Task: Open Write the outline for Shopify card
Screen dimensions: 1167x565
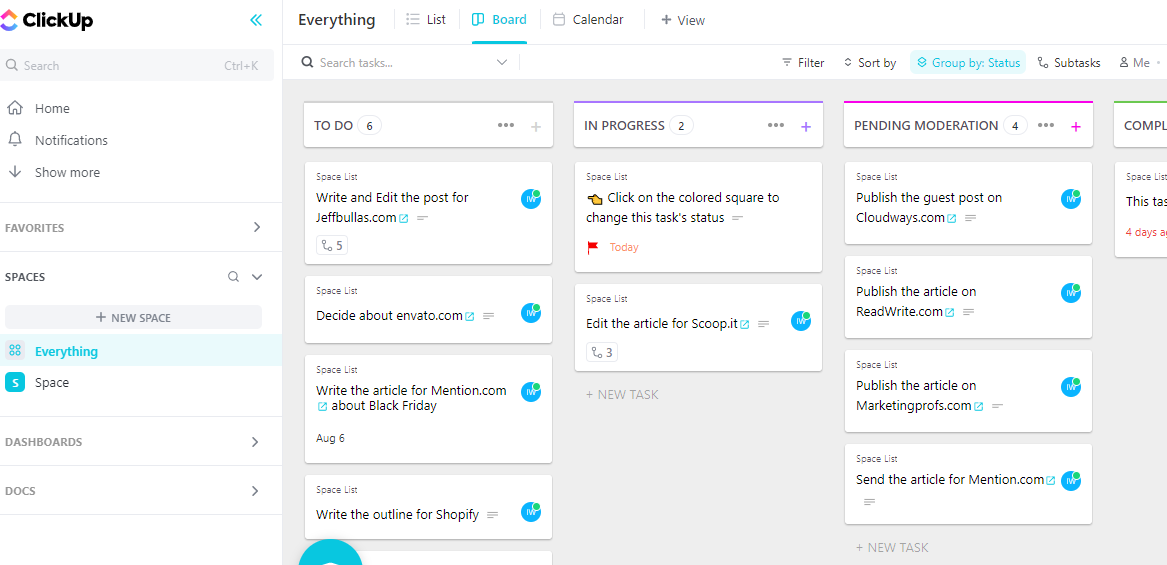Action: (x=429, y=507)
